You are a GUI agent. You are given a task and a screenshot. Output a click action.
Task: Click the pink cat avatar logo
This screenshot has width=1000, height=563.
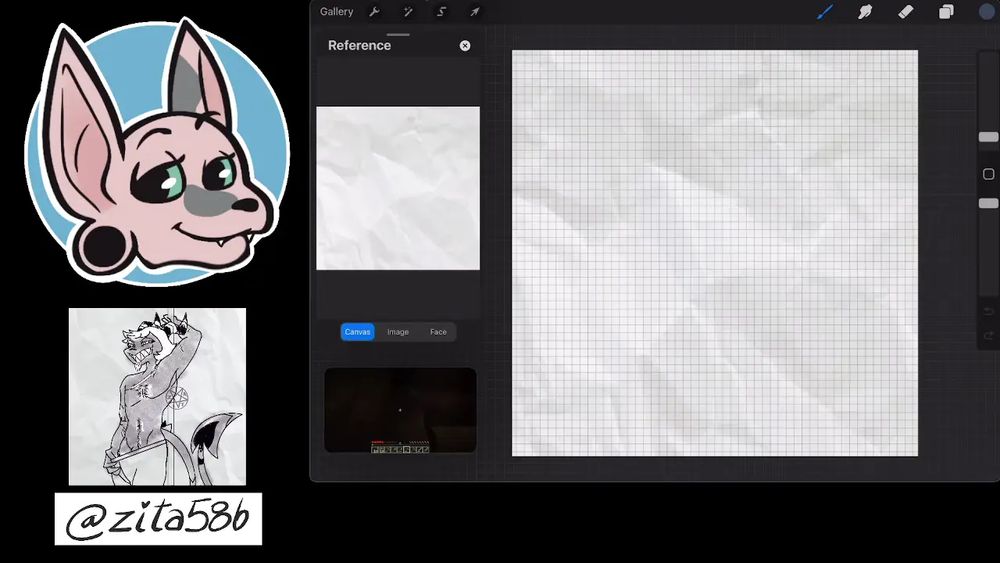pos(157,151)
